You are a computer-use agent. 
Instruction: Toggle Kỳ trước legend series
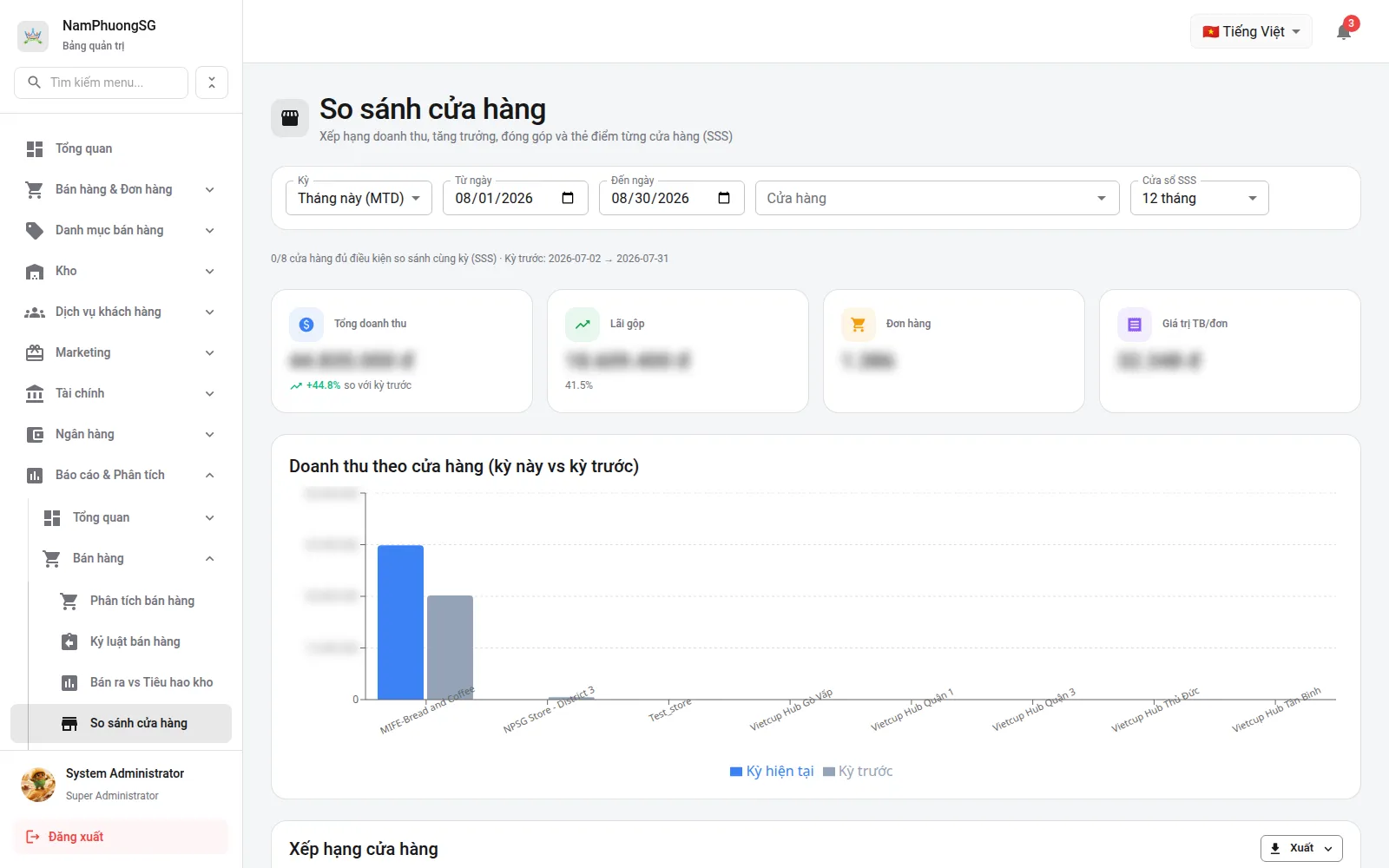[858, 771]
